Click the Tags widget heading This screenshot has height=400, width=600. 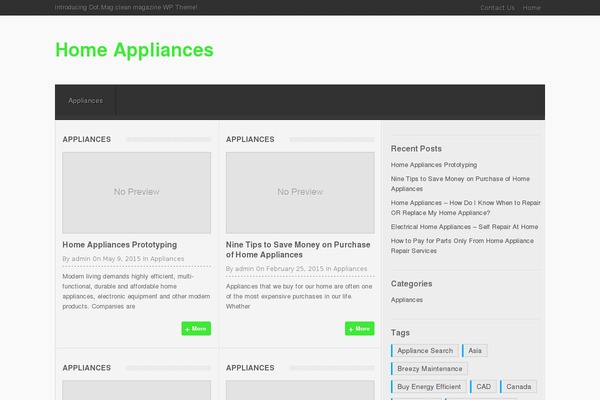point(400,333)
